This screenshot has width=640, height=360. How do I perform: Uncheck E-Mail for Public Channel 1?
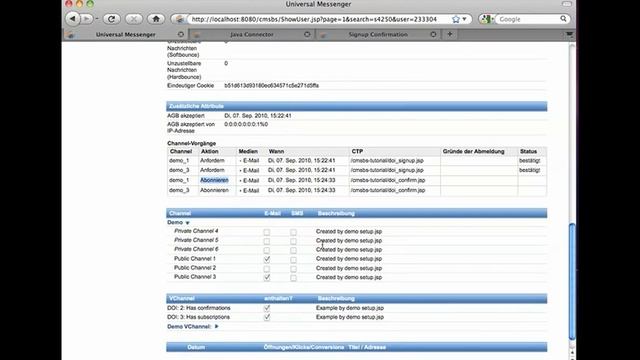[267, 259]
